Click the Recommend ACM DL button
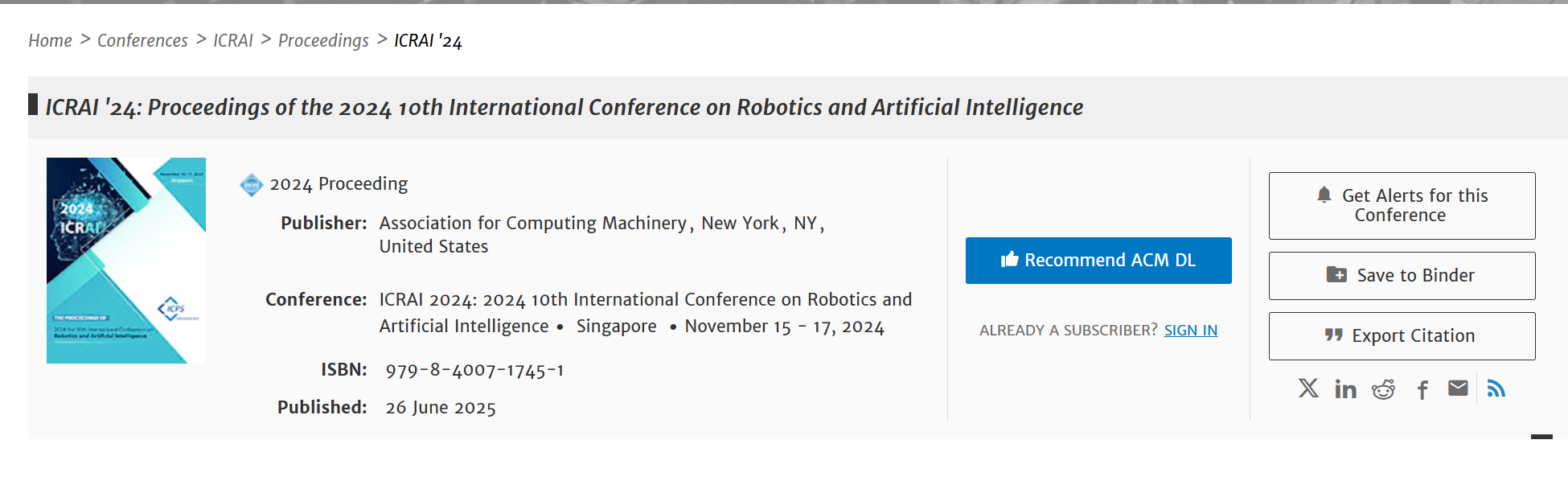 point(1098,261)
